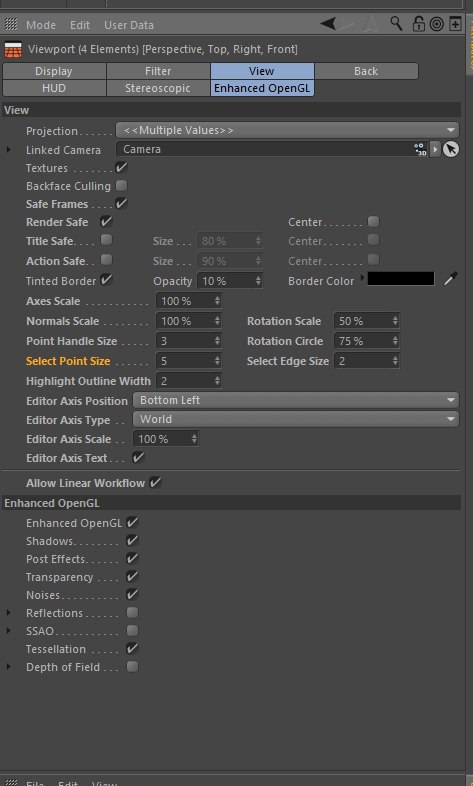Enable the Reflections checkbox

click(132, 613)
